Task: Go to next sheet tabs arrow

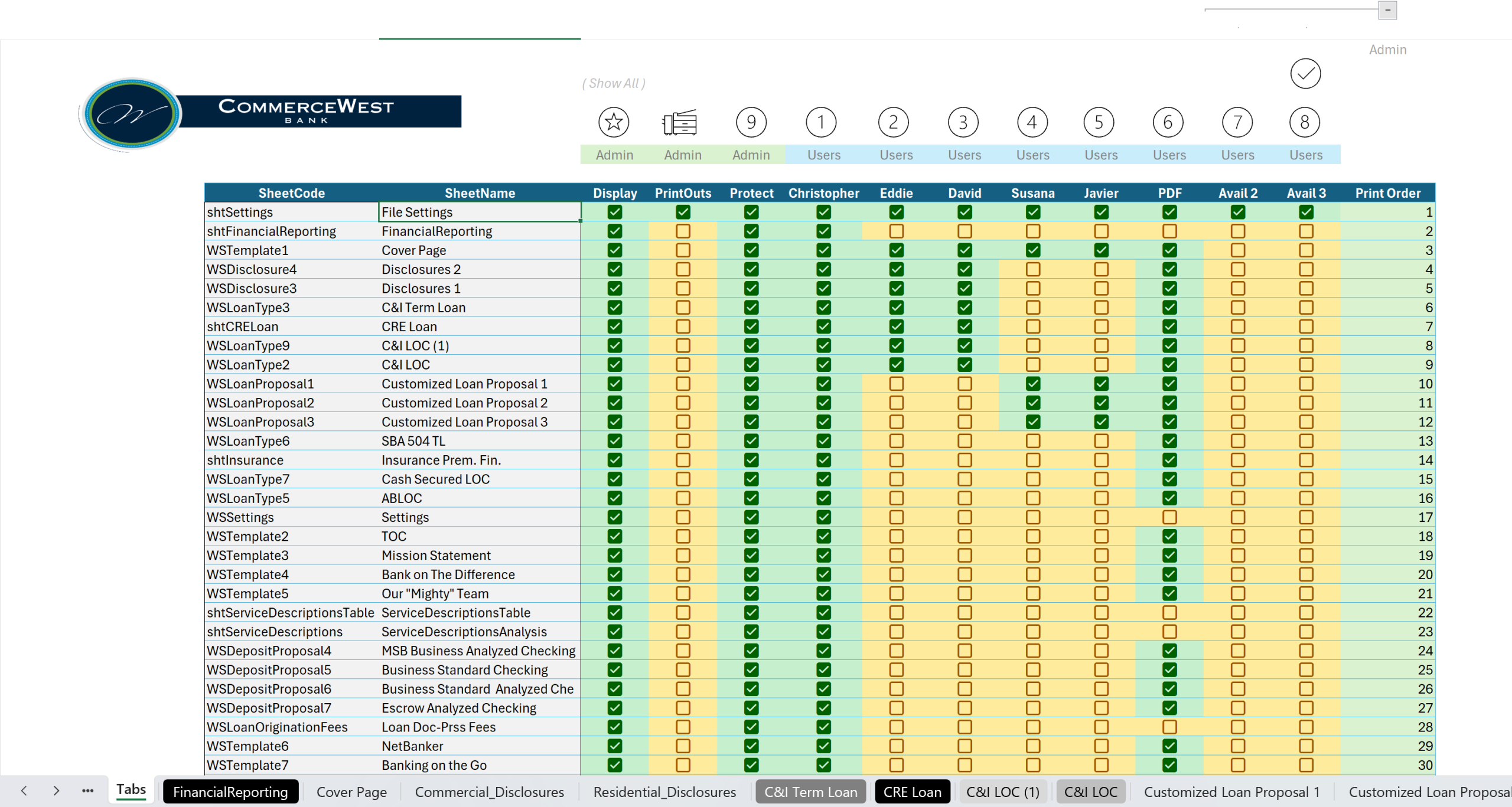Action: coord(56,791)
